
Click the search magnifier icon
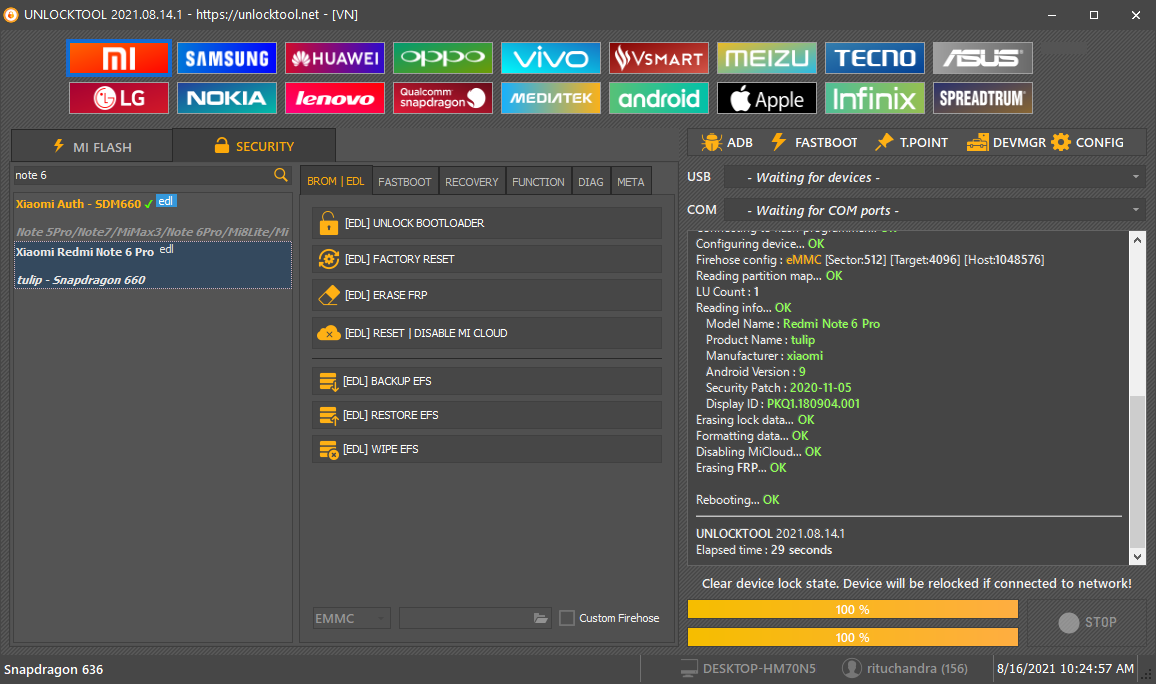[x=281, y=175]
